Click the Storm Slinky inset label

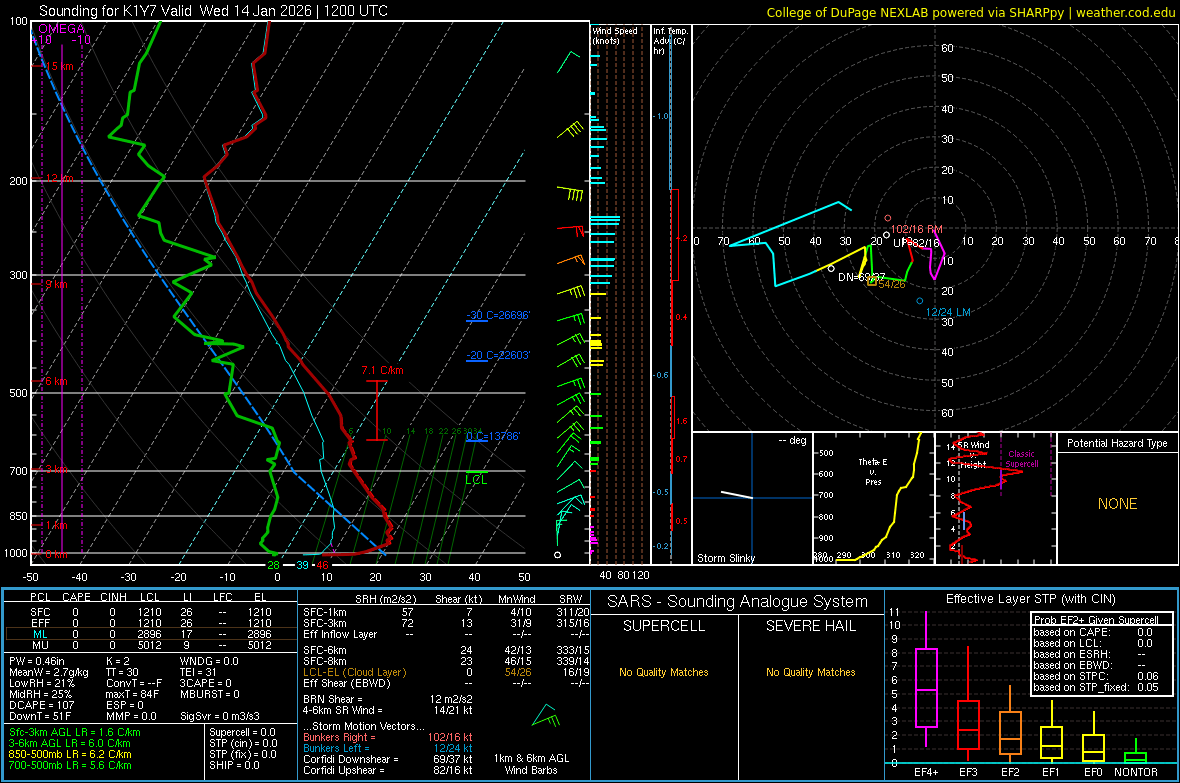(725, 558)
